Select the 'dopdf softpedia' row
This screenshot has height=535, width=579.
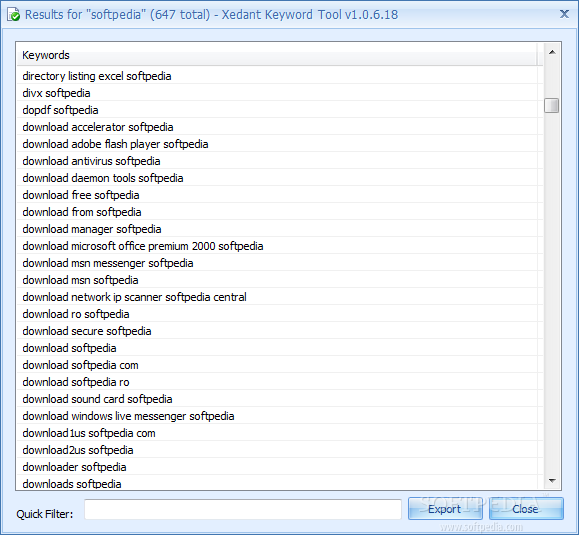(x=280, y=110)
